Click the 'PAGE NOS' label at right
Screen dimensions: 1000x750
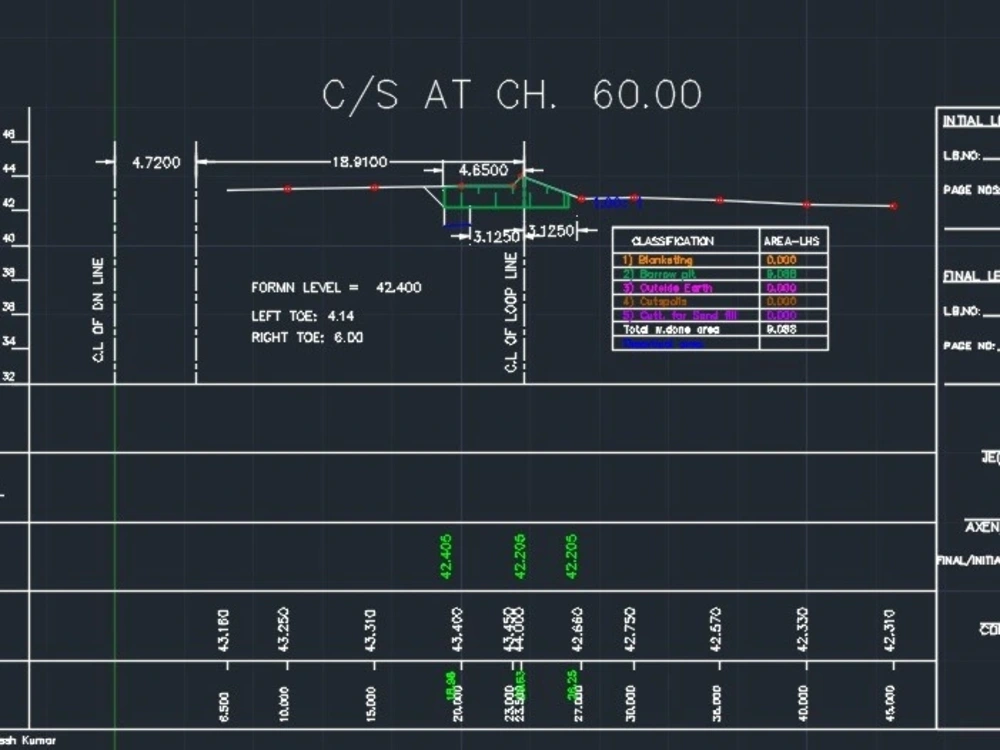pyautogui.click(x=971, y=190)
